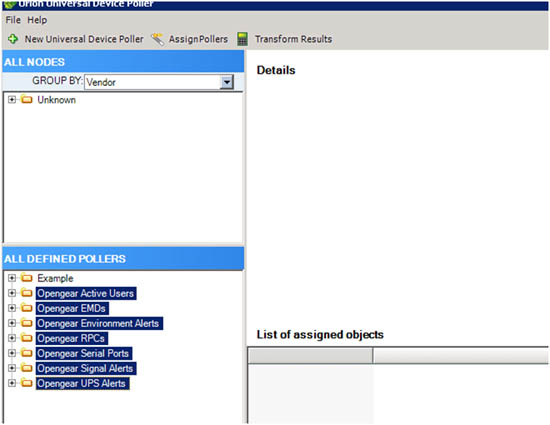Expand the Opengear Environment Alerts group
The width and height of the screenshot is (550, 425).
point(12,323)
